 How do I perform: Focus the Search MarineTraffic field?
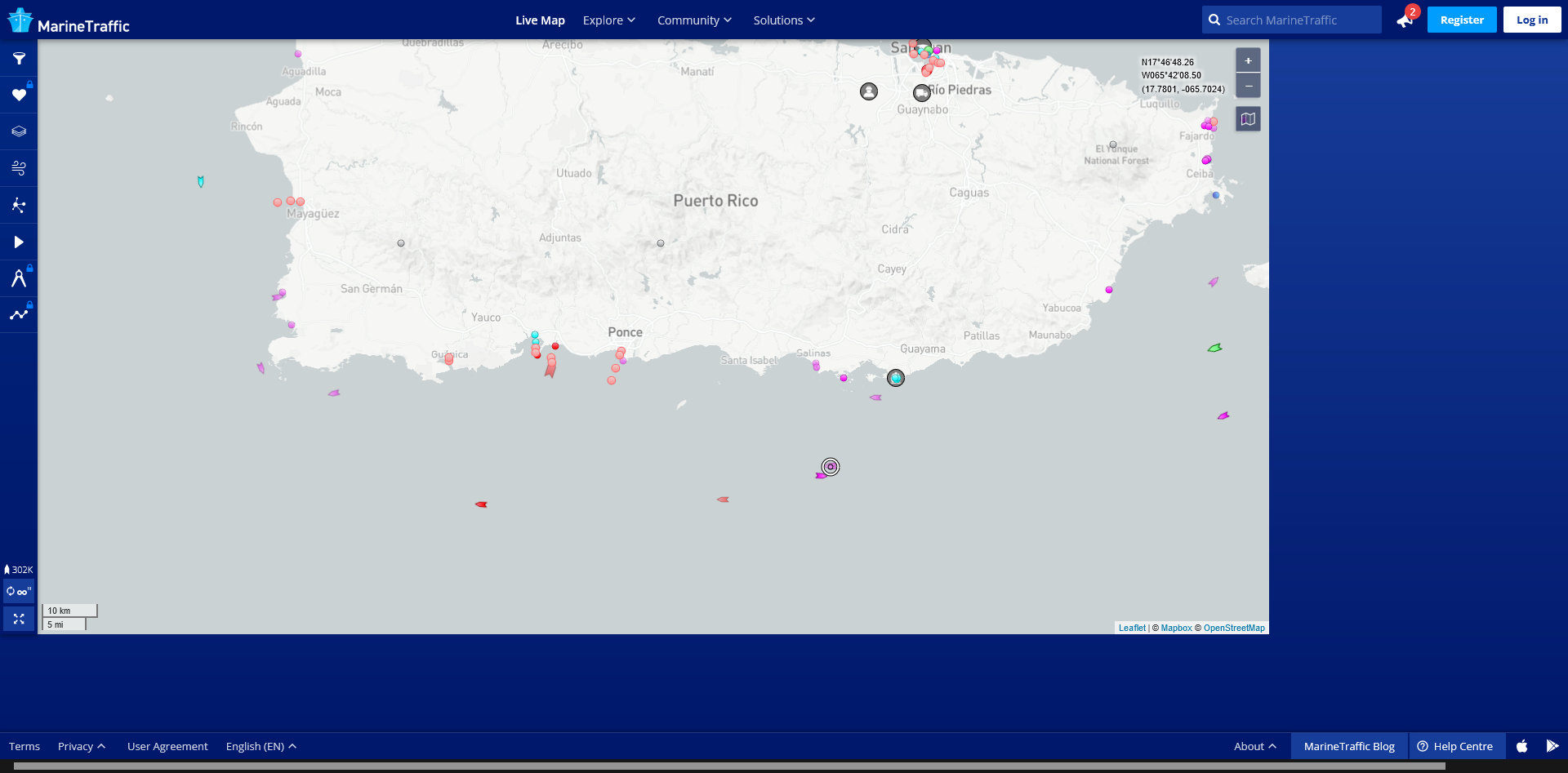(1292, 20)
